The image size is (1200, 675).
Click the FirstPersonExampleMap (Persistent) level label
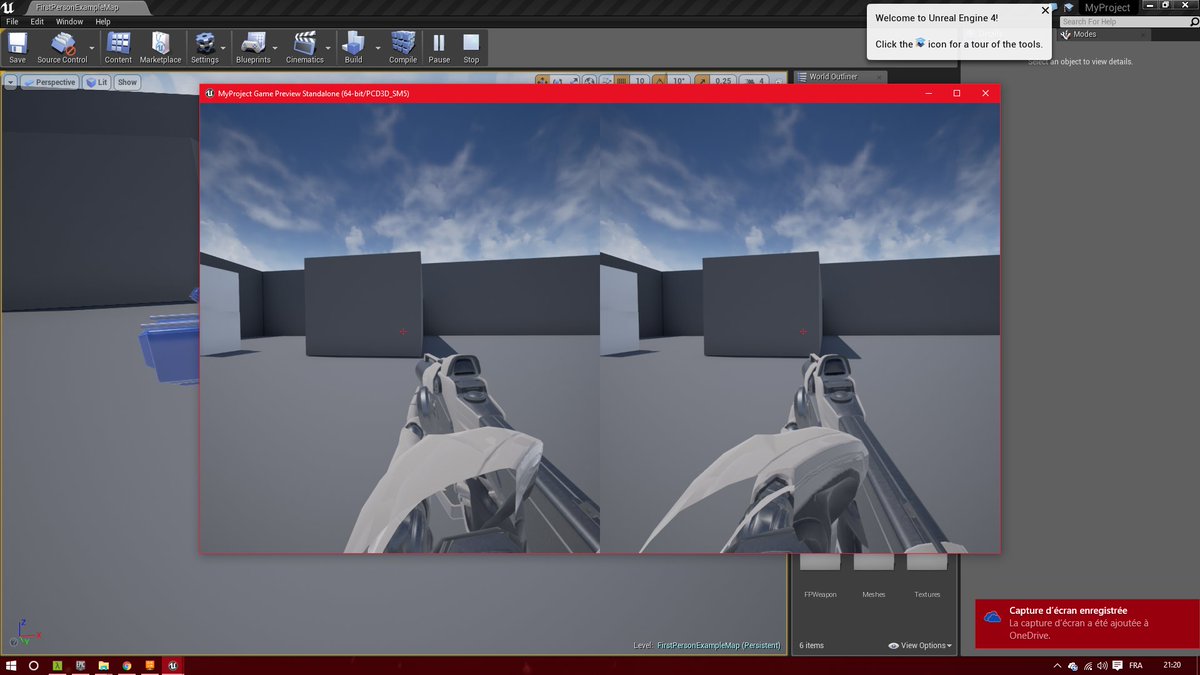(718, 645)
